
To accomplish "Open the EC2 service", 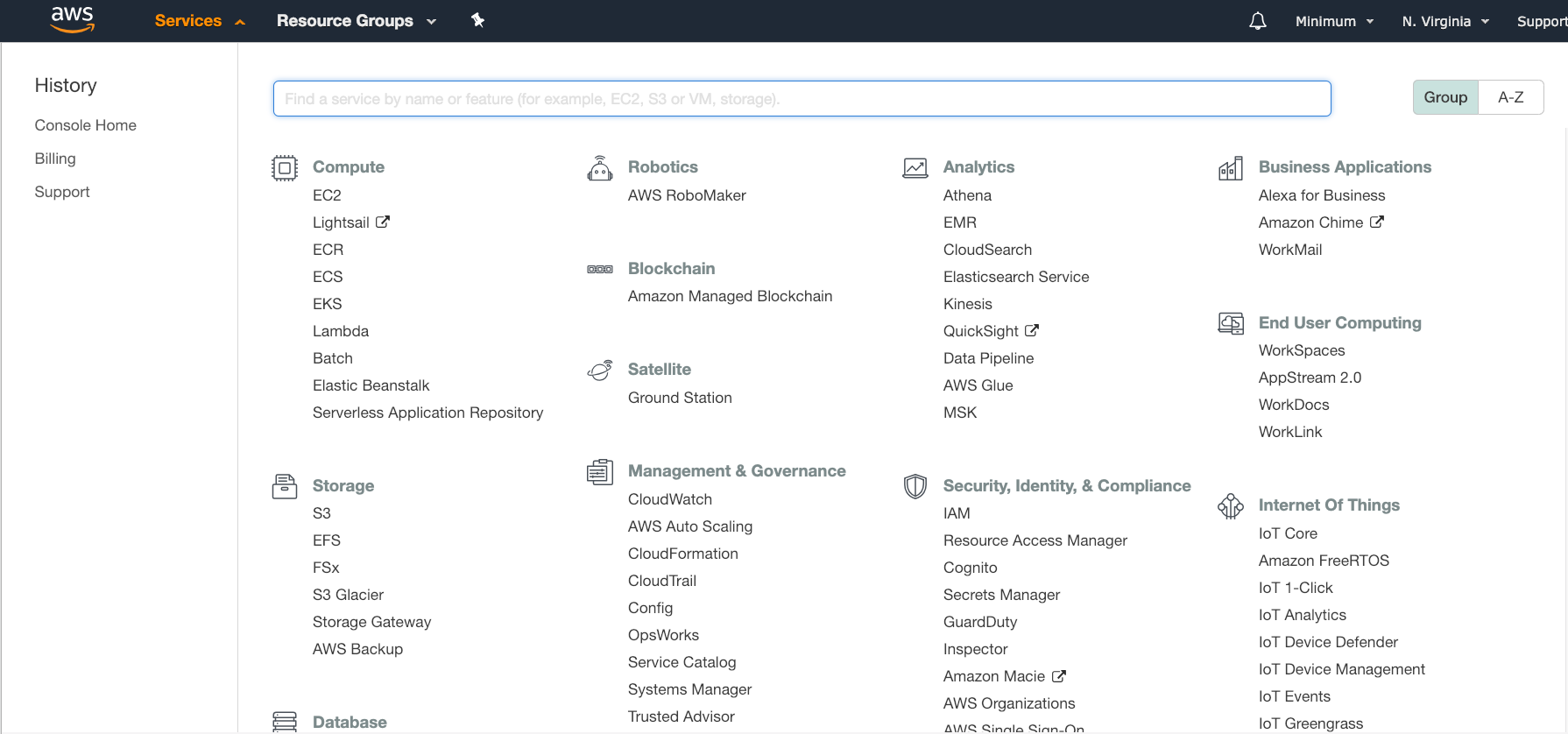I will [327, 195].
